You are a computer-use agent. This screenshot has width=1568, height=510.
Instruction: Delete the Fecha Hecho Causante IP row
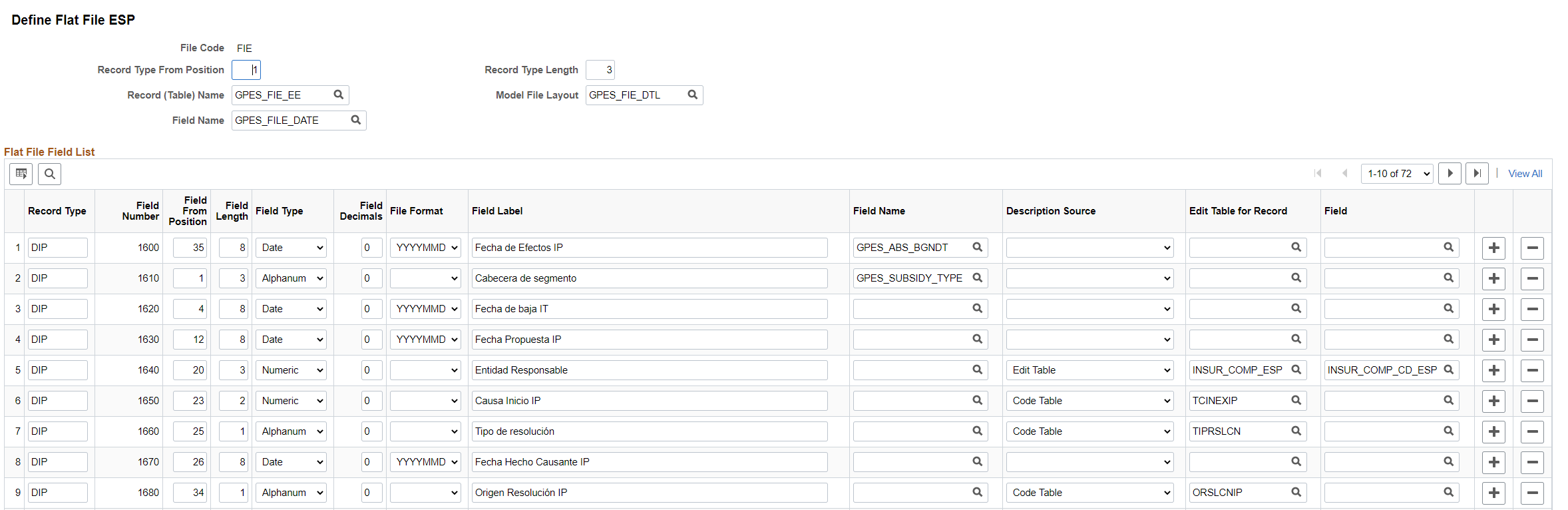1532,462
